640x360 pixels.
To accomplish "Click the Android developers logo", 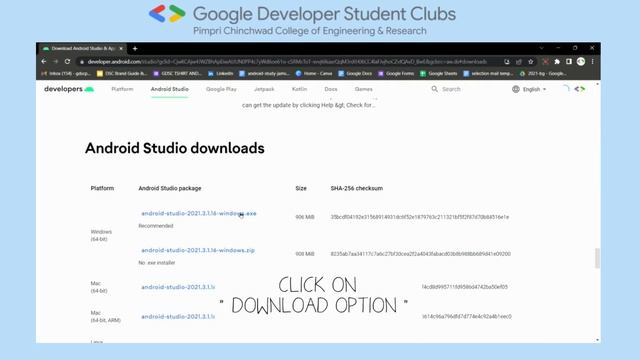I will 69,89.
